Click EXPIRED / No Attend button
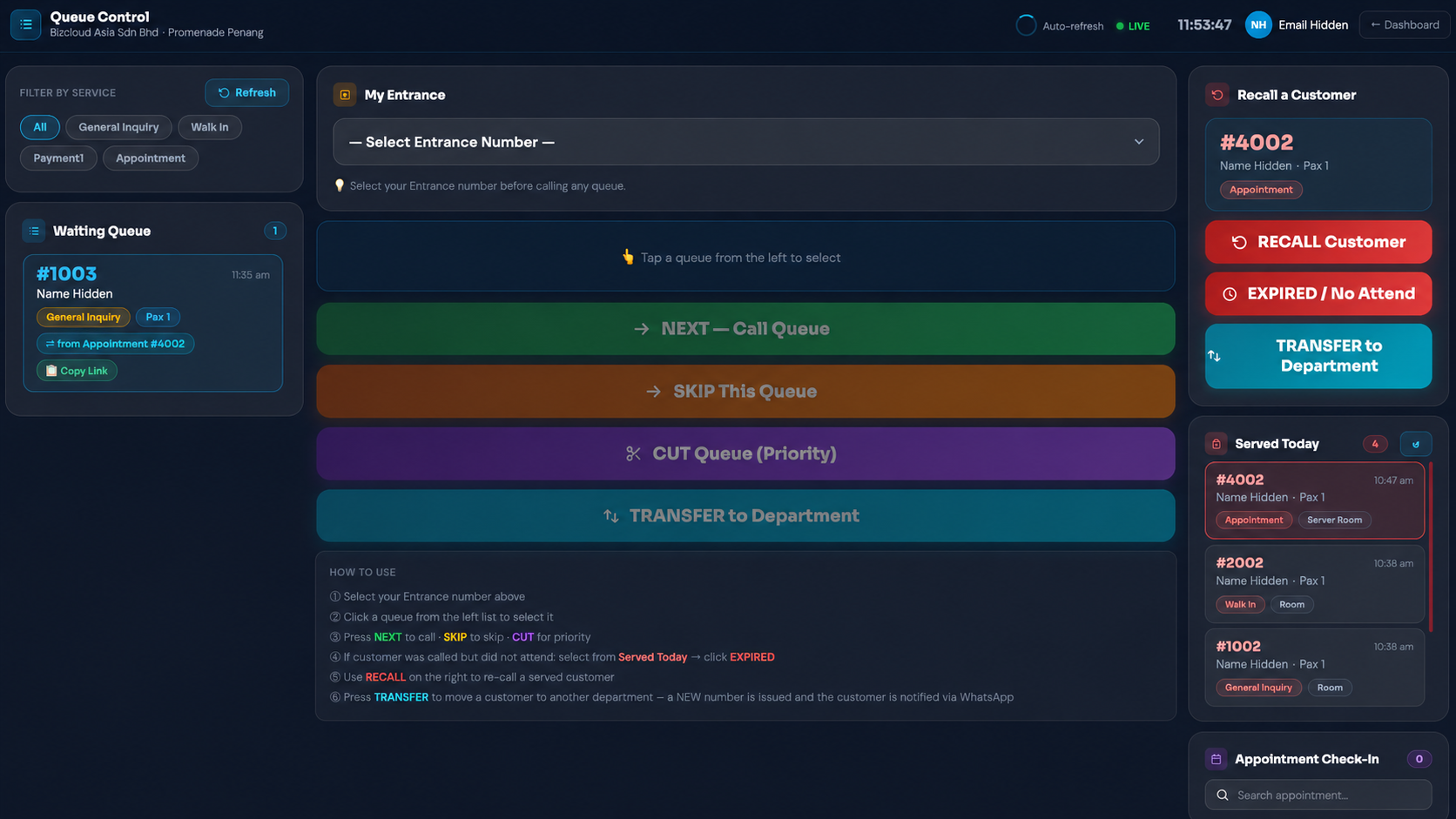 [x=1318, y=294]
